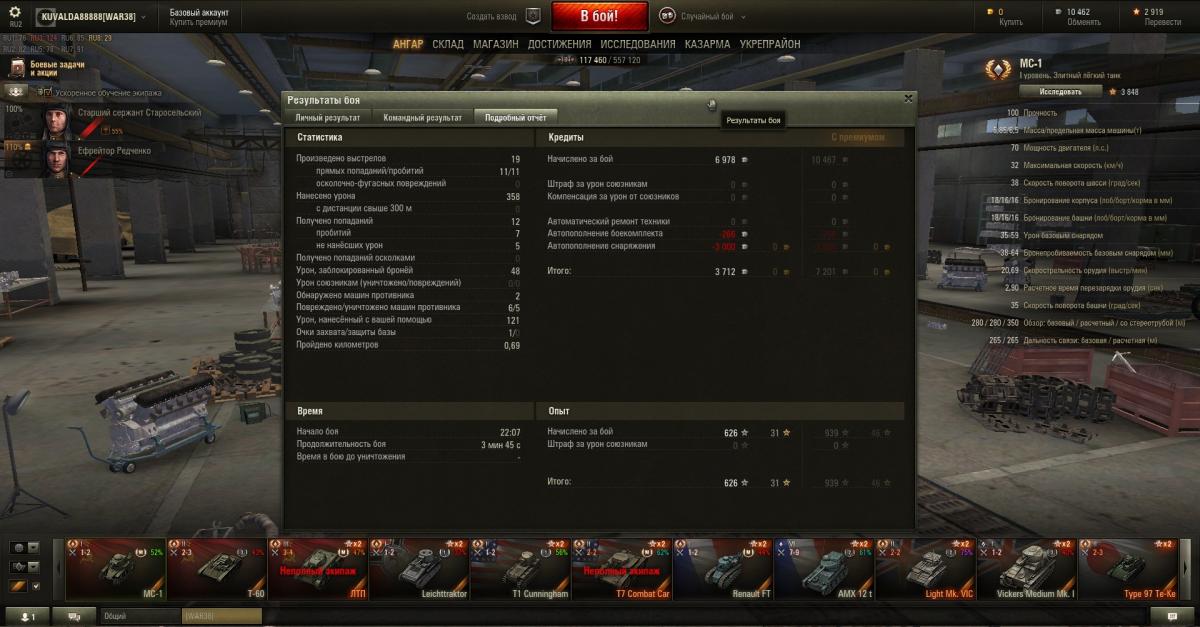This screenshot has width=1200, height=627.
Task: Toggle the elite vehicles filter checkbox
Action: pyautogui.click(x=37, y=586)
